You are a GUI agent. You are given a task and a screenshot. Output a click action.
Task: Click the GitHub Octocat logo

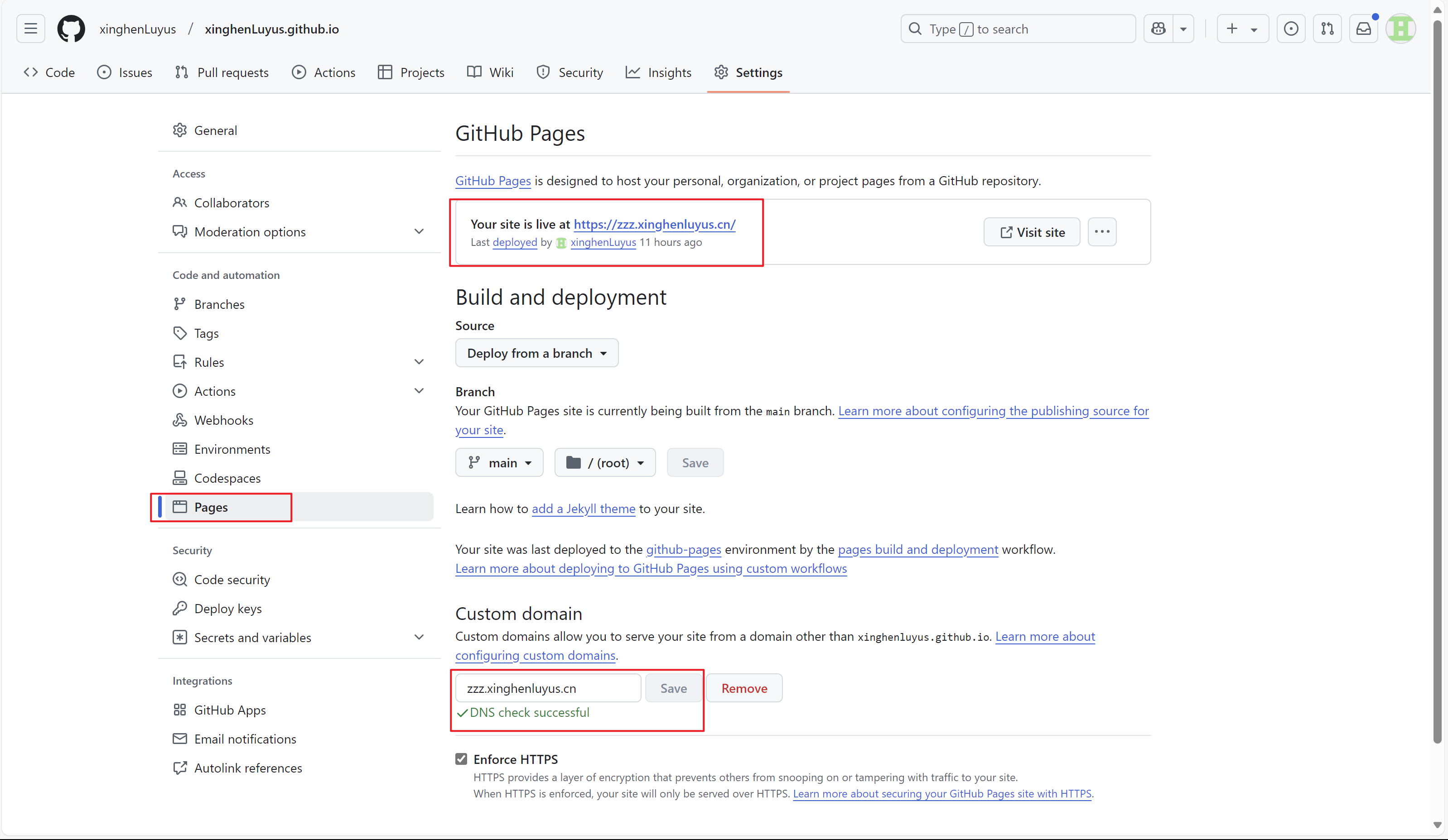[71, 29]
